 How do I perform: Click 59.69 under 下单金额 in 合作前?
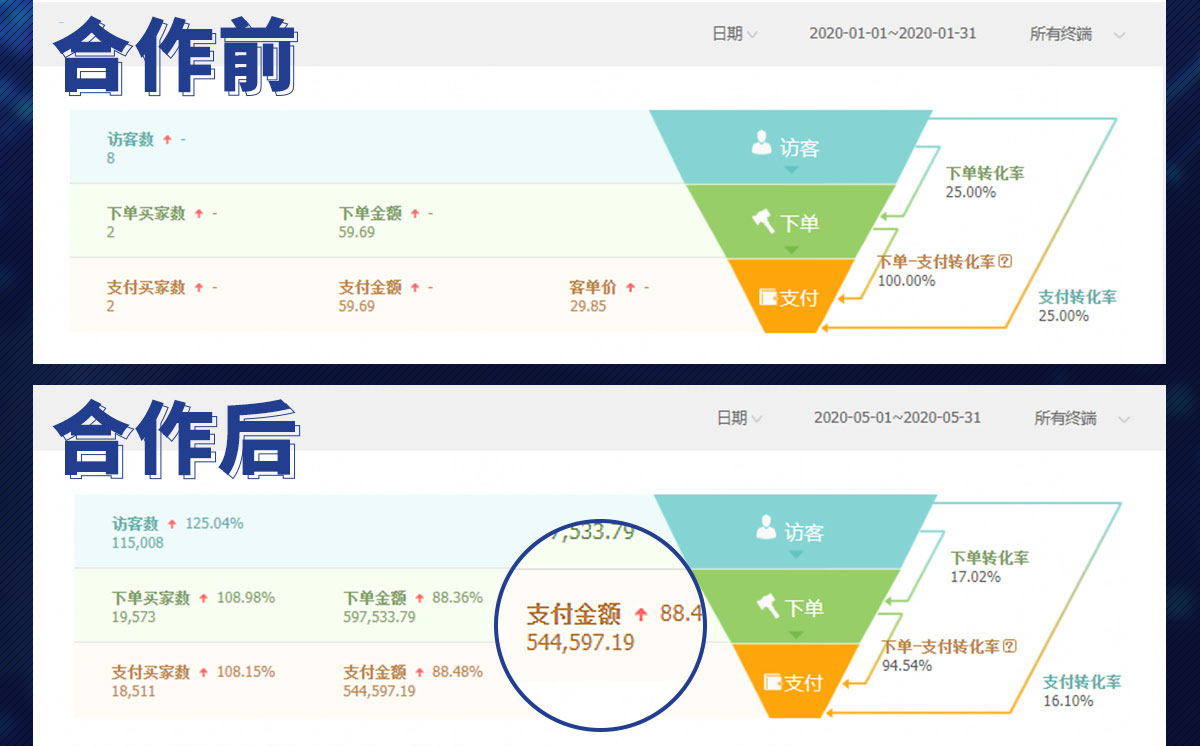click(x=357, y=232)
